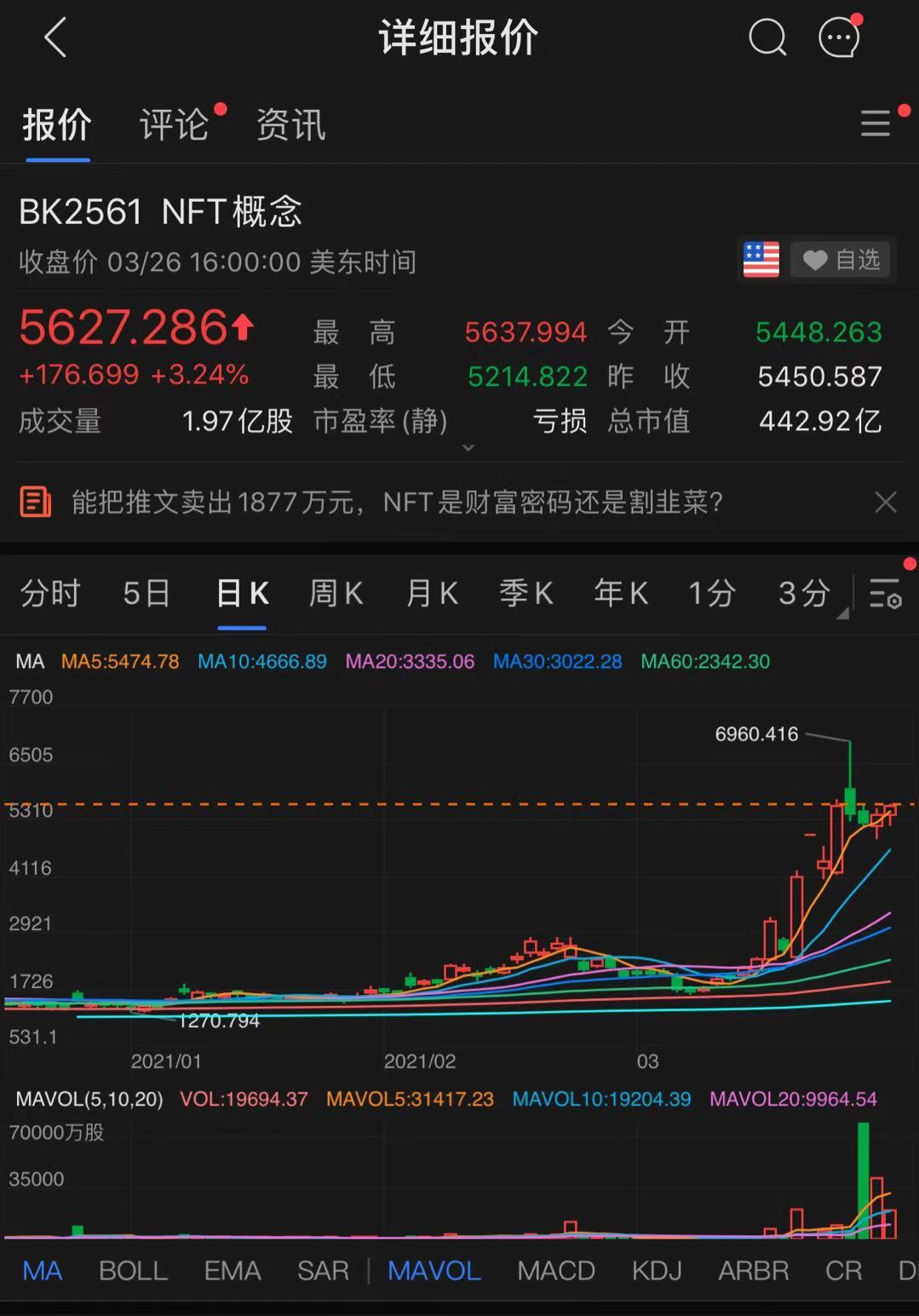Viewport: 919px width, 1316px height.
Task: Tap the MA5:5474.78 legend value
Action: click(120, 662)
